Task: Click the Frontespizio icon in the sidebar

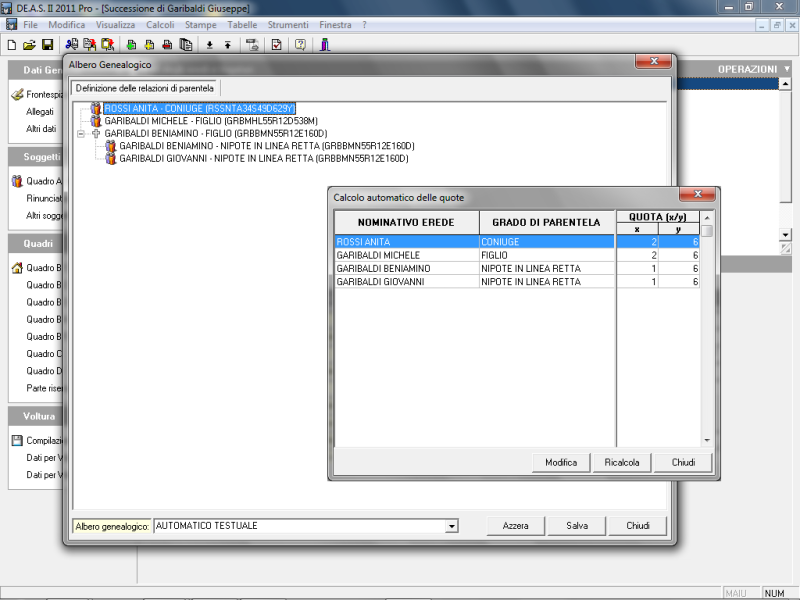Action: [x=17, y=95]
